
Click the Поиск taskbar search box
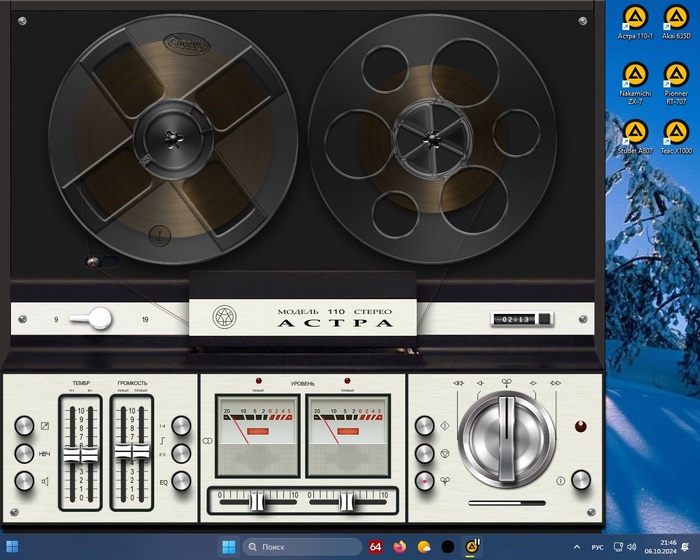(302, 547)
